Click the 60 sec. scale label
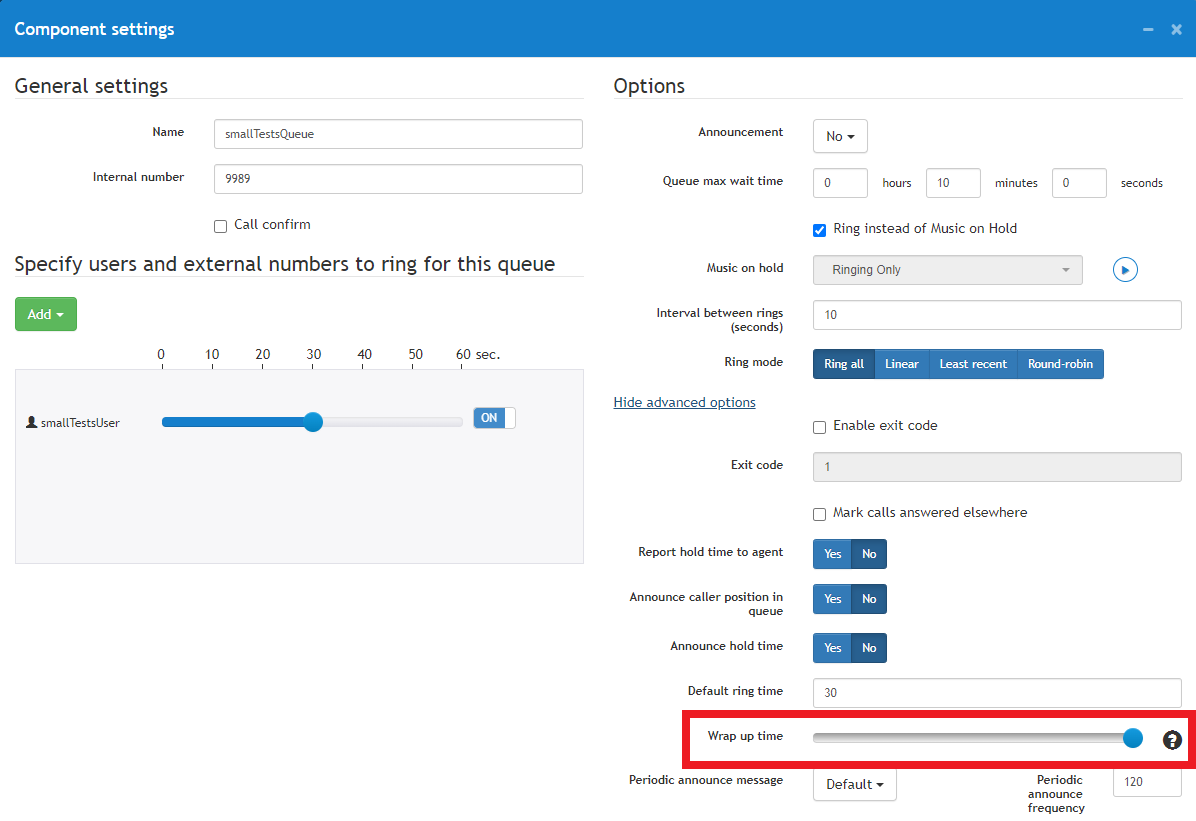 tap(477, 354)
